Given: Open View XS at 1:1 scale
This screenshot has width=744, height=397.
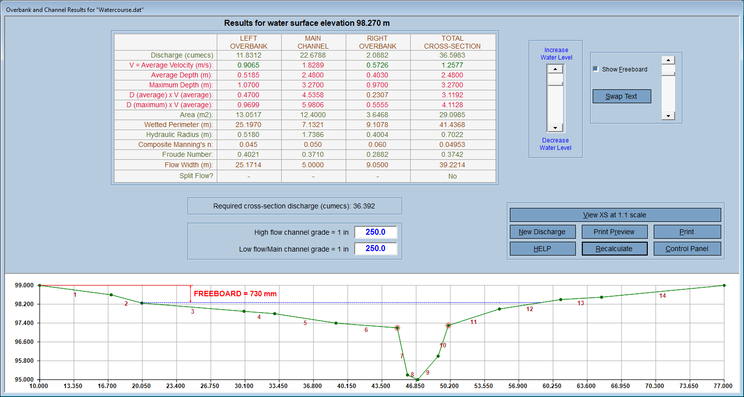Looking at the screenshot, I should (x=615, y=215).
